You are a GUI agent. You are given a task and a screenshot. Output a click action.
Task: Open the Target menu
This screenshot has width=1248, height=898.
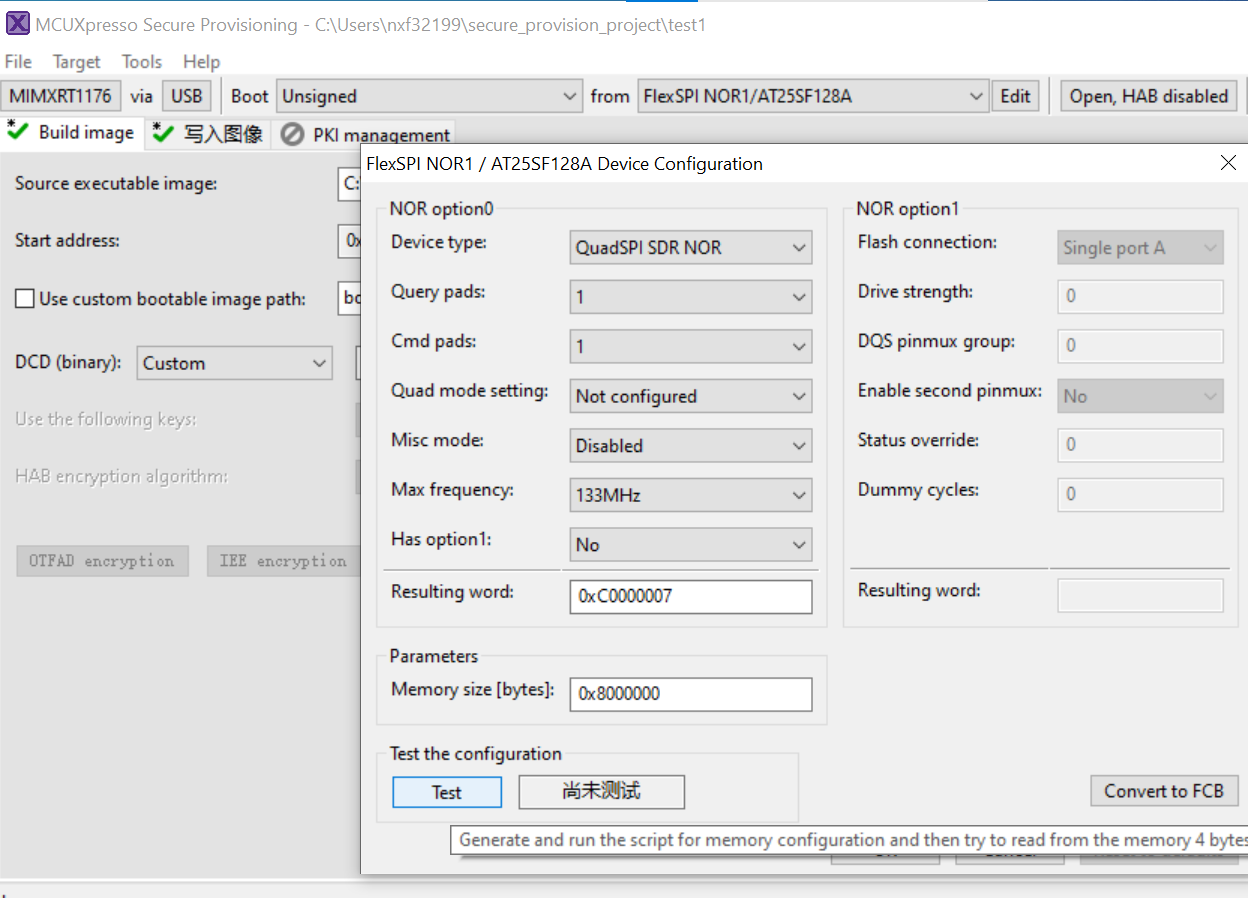(x=76, y=61)
